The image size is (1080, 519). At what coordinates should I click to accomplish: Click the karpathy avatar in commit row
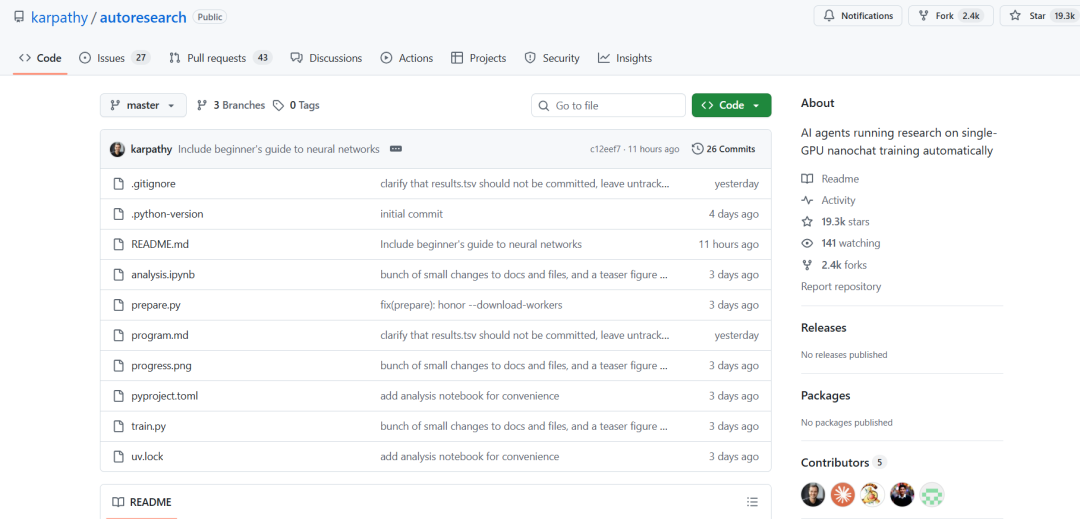[117, 149]
